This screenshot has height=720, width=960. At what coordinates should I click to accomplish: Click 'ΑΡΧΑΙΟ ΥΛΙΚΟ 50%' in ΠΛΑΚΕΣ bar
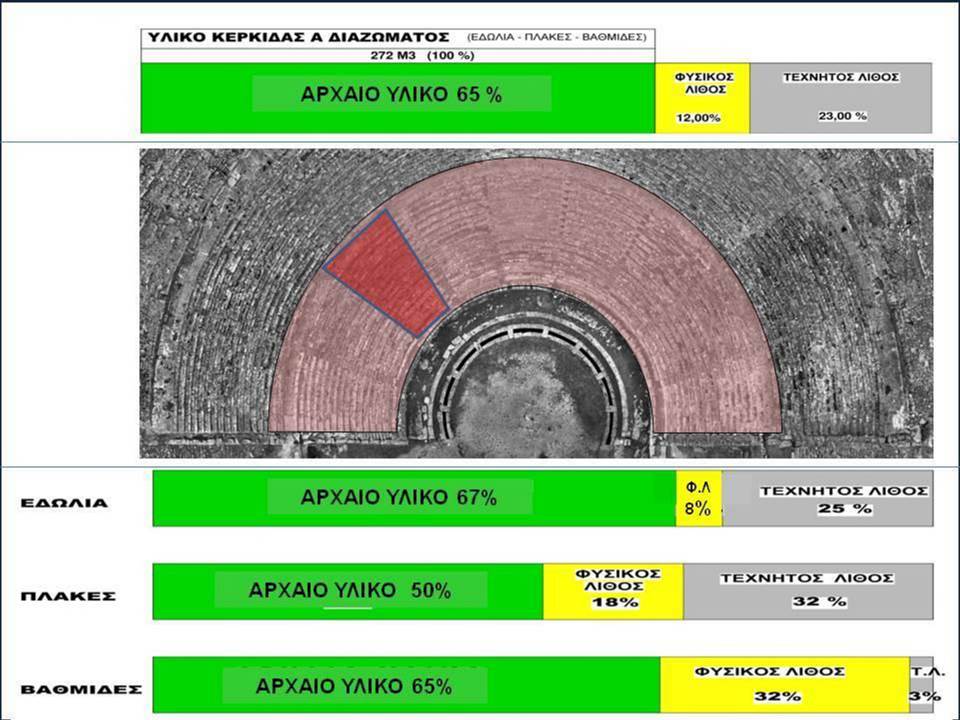pos(350,590)
